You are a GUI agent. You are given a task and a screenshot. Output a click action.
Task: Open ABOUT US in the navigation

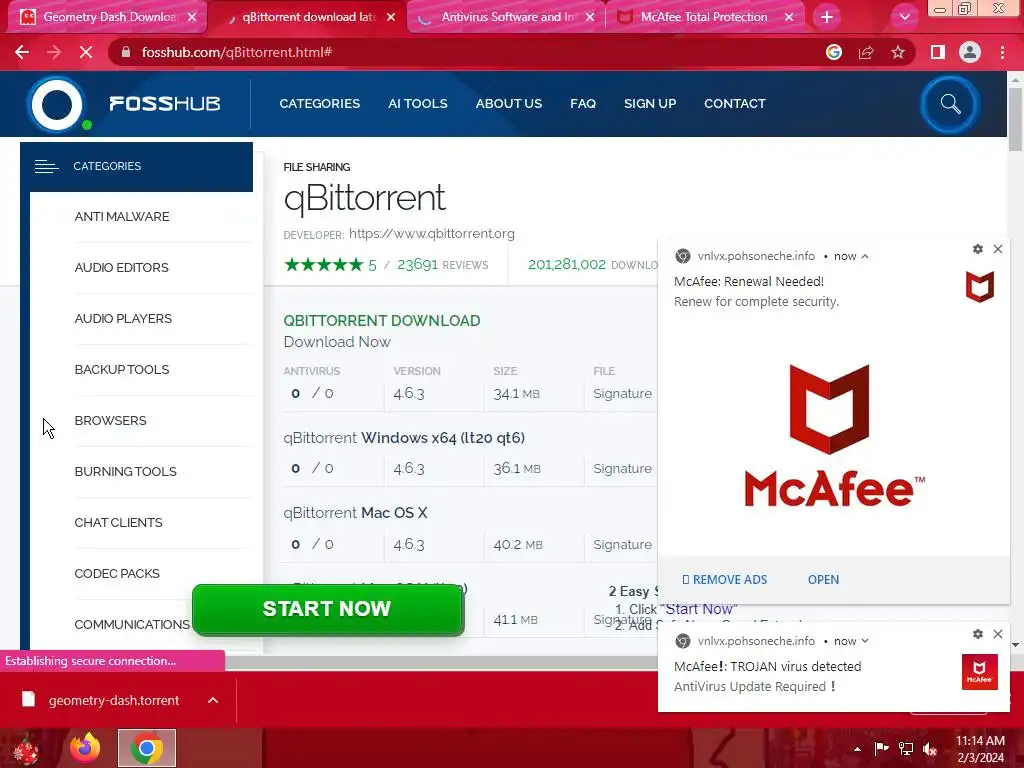[x=509, y=104]
